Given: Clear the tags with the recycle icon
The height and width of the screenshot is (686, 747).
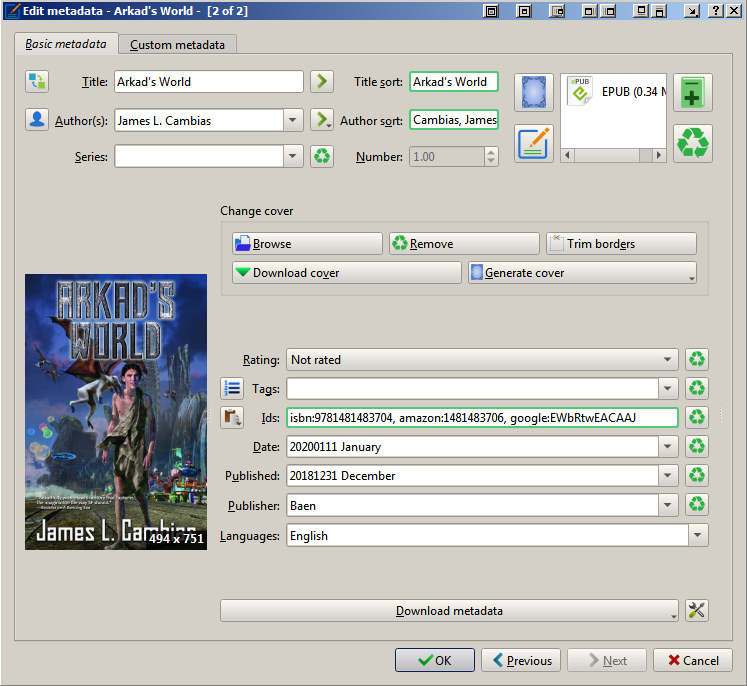Looking at the screenshot, I should tap(697, 388).
